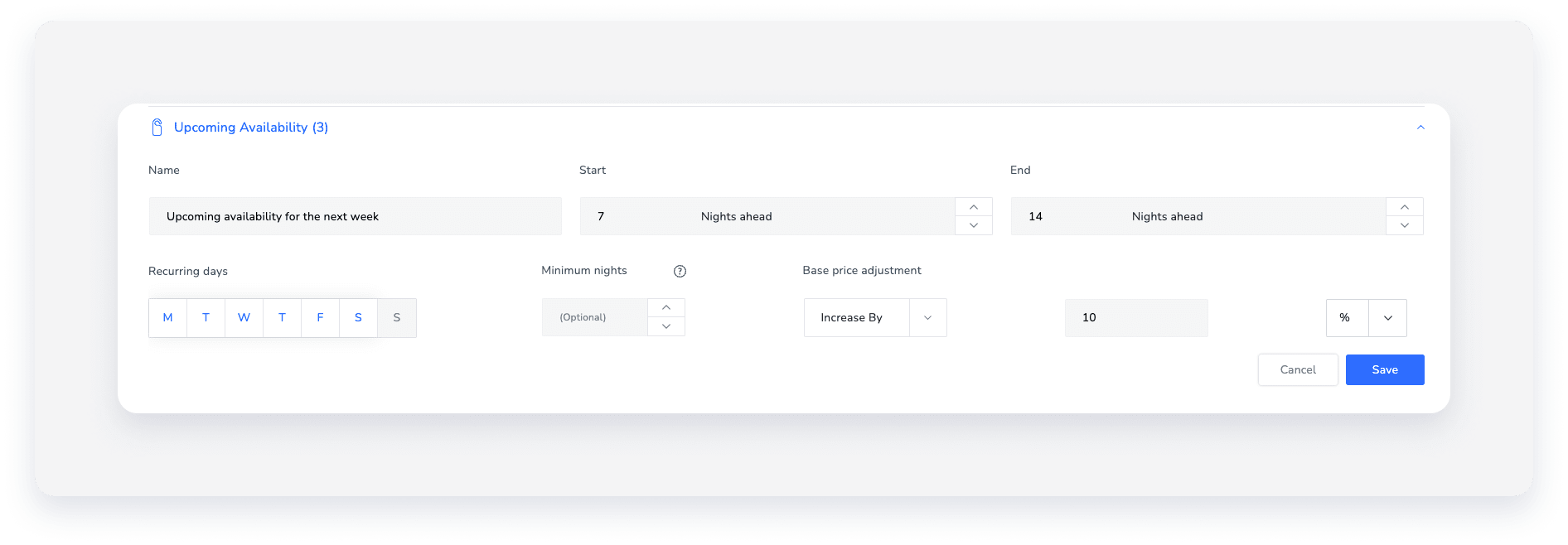Toggle Friday recurring day off
The image size is (1568, 545).
320,317
